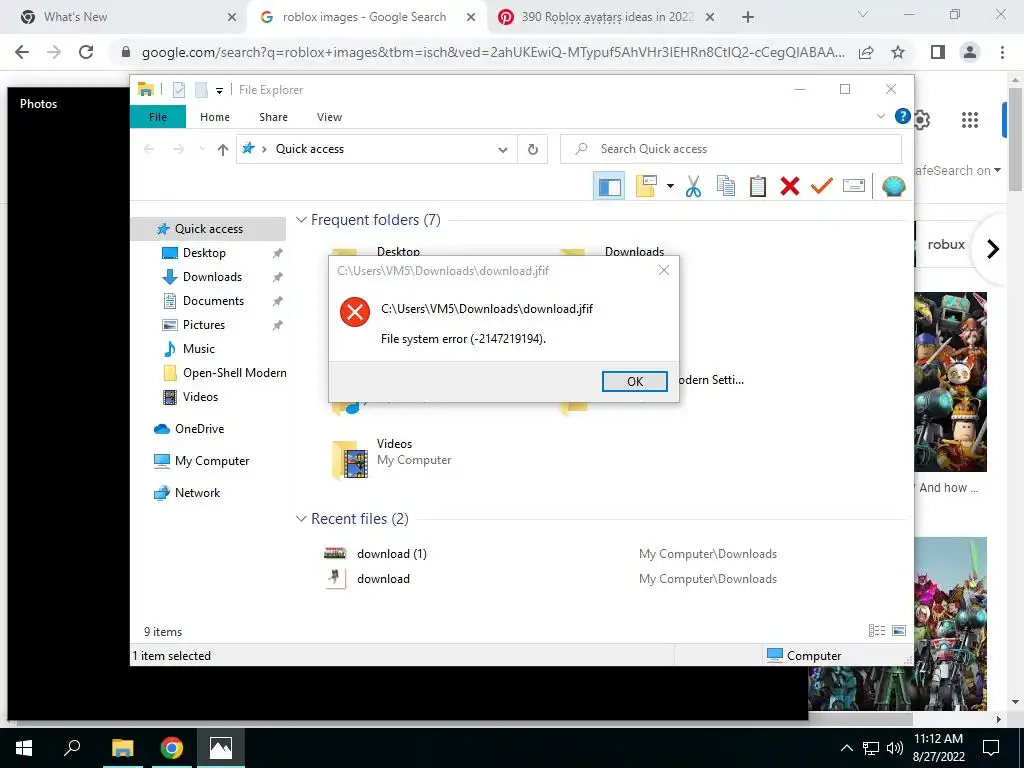
Task: Click the red X Delete icon
Action: tap(790, 186)
